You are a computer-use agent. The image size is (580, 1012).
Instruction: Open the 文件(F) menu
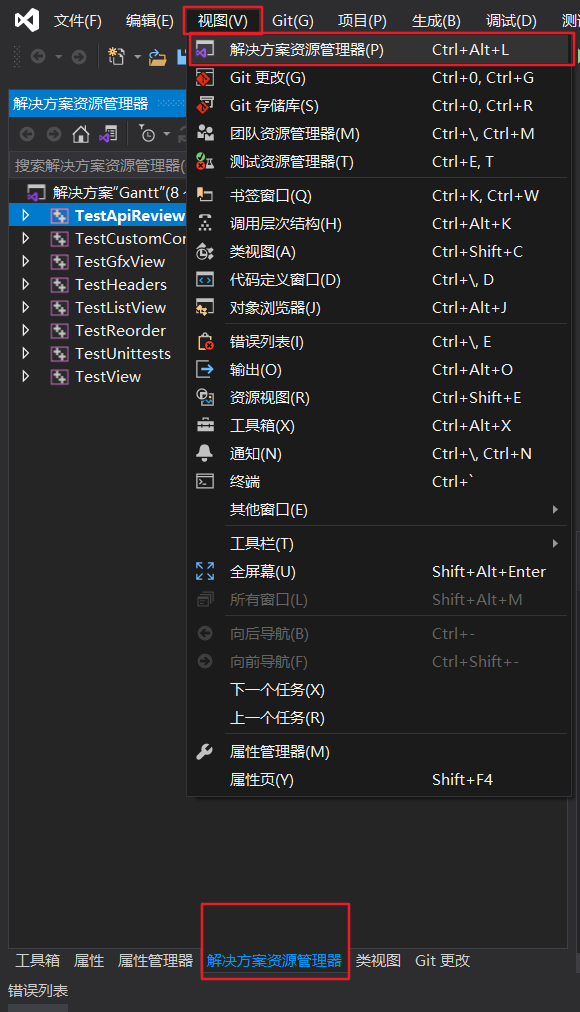coord(77,21)
